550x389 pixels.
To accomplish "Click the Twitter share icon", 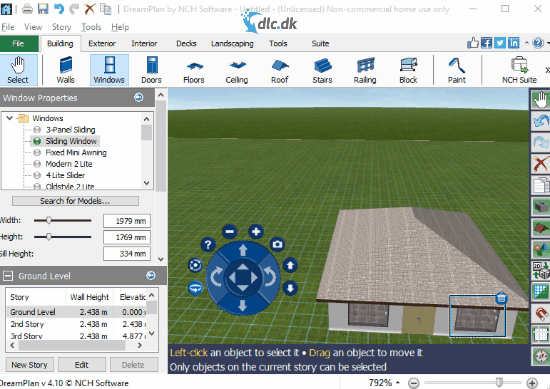I will click(x=500, y=43).
